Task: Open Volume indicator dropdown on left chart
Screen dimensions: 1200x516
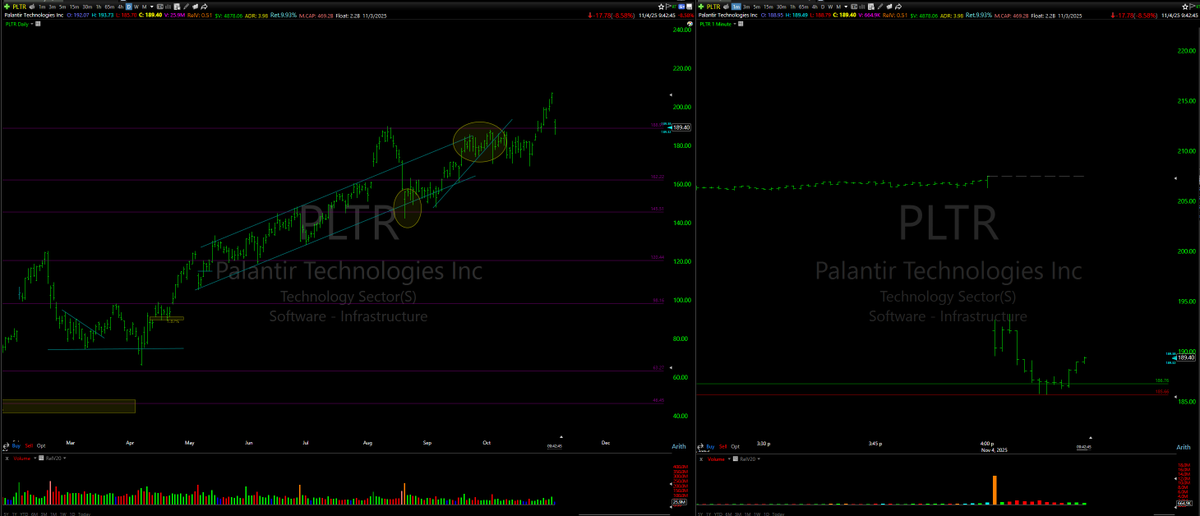Action: (x=35, y=458)
